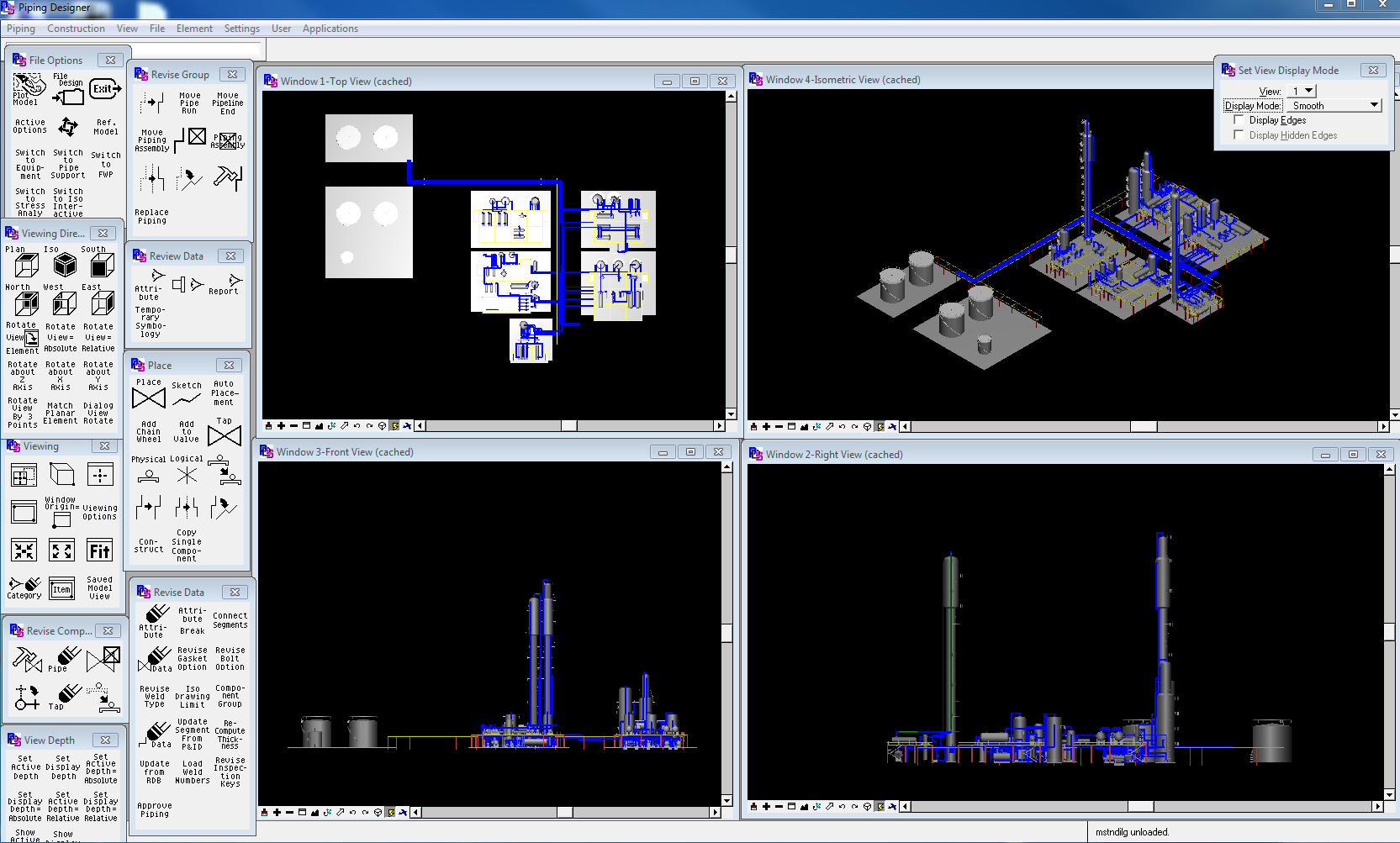
Task: Click the Item icon in Viewing panel
Action: tap(61, 589)
